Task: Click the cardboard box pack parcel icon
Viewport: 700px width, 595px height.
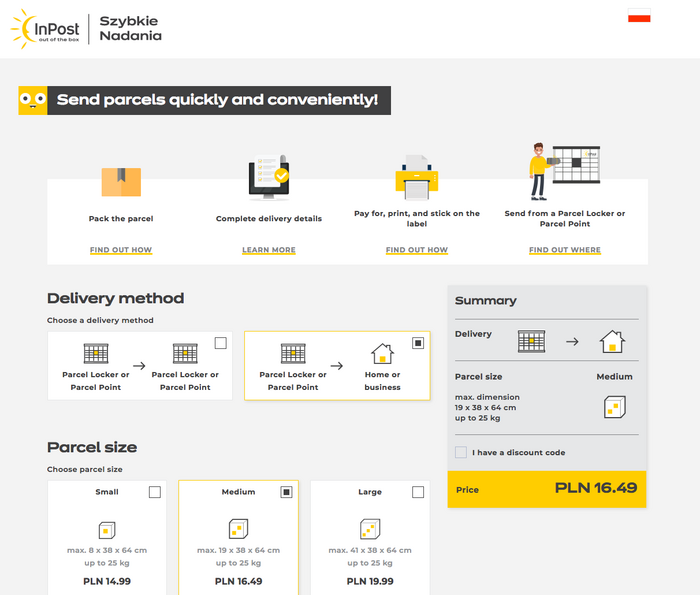Action: pyautogui.click(x=121, y=182)
